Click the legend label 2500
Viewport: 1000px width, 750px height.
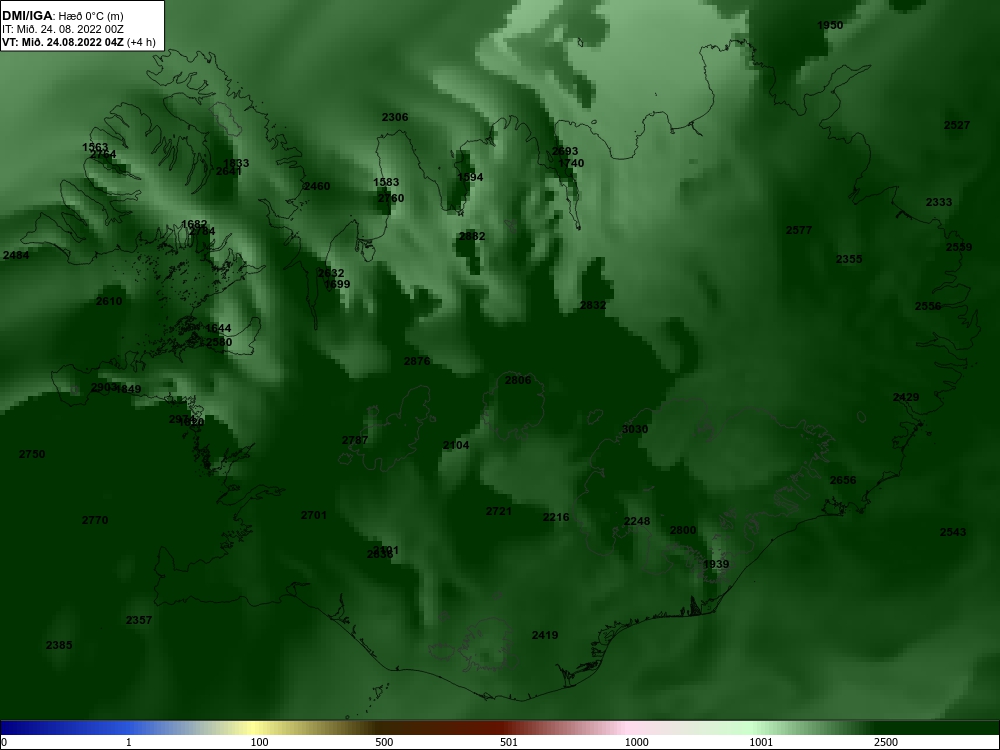tap(886, 742)
